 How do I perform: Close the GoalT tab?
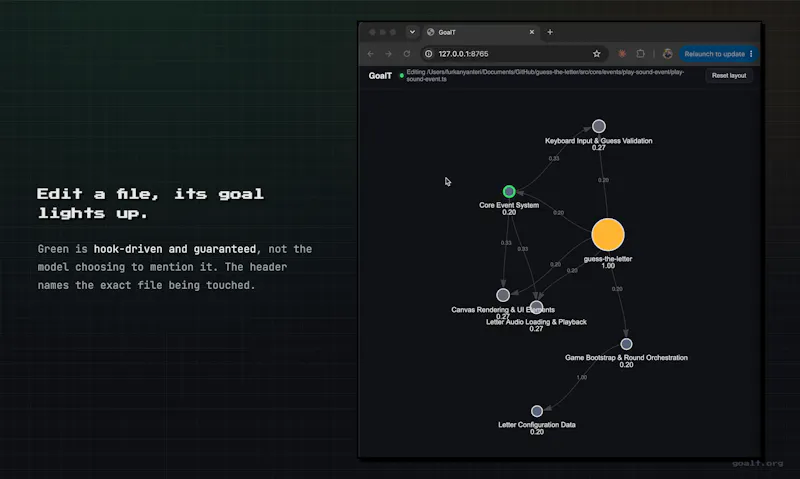pyautogui.click(x=532, y=32)
